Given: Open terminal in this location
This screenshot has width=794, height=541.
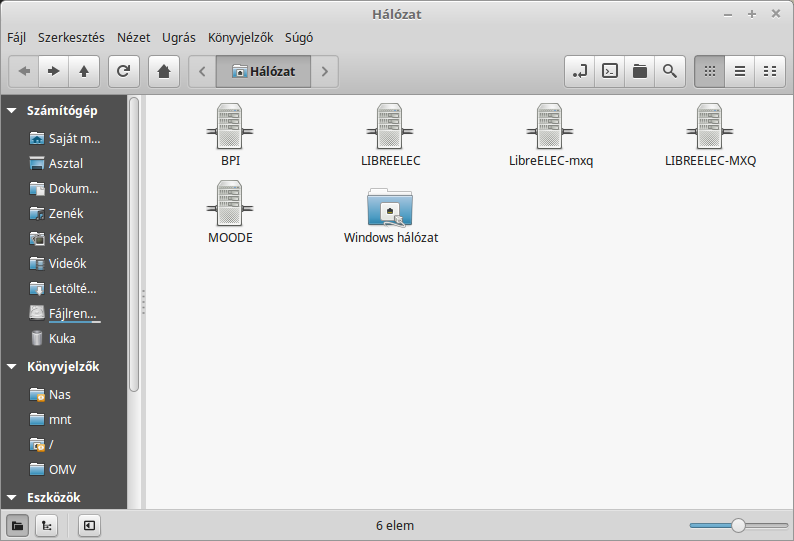Looking at the screenshot, I should click(x=610, y=71).
